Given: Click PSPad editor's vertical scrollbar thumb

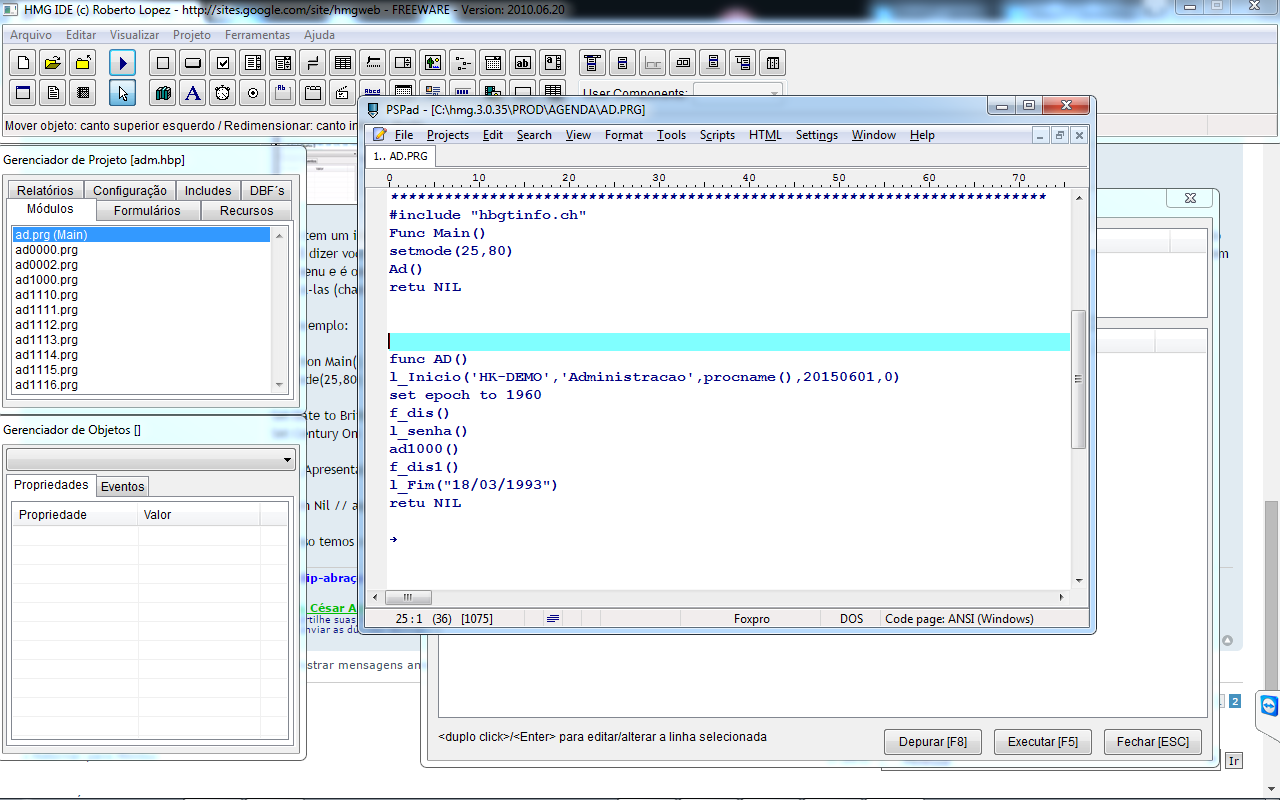Looking at the screenshot, I should point(1078,378).
